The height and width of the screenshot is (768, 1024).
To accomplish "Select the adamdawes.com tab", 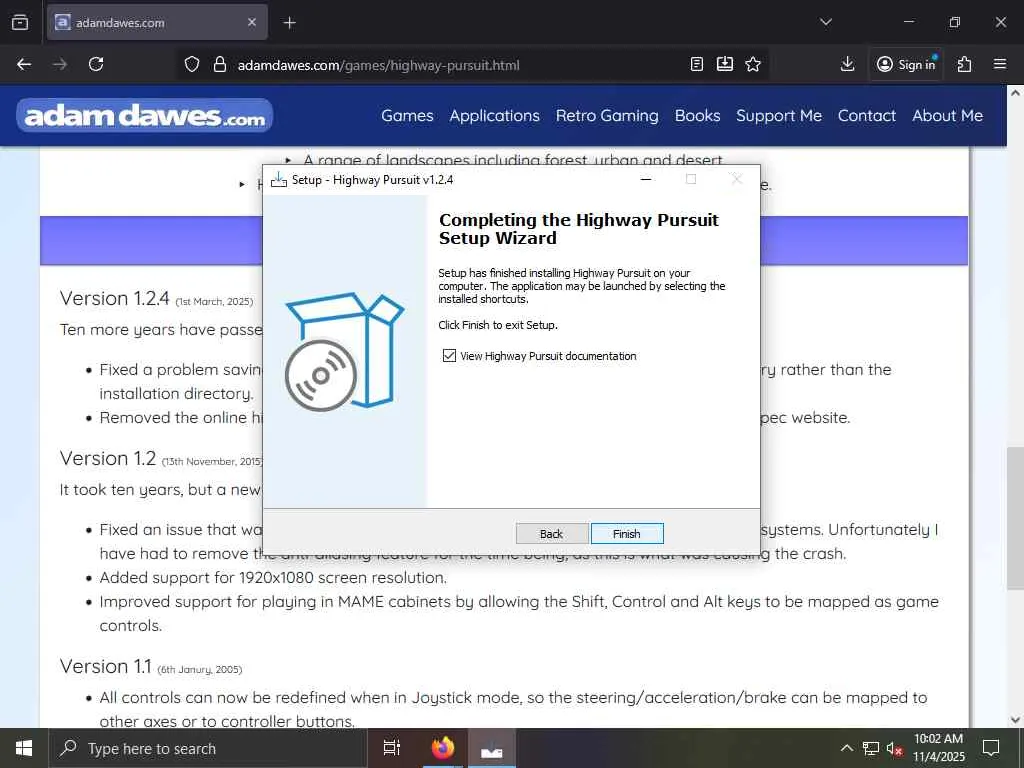I will [157, 22].
